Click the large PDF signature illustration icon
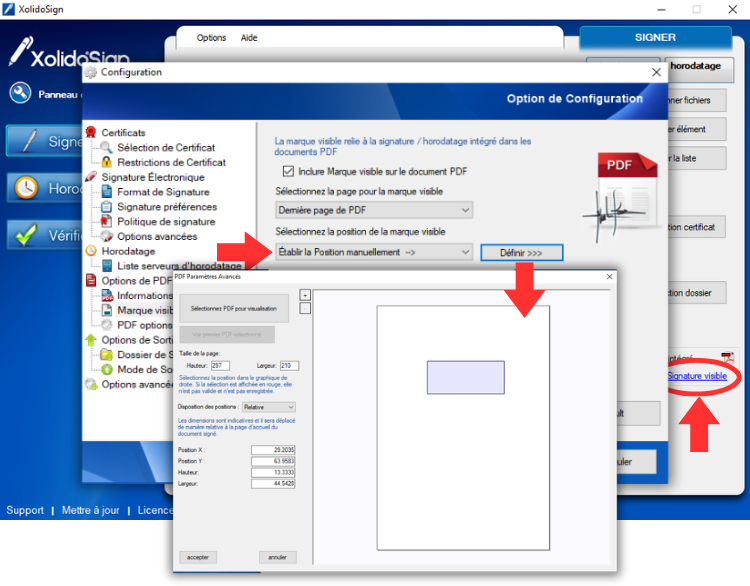 (x=621, y=196)
